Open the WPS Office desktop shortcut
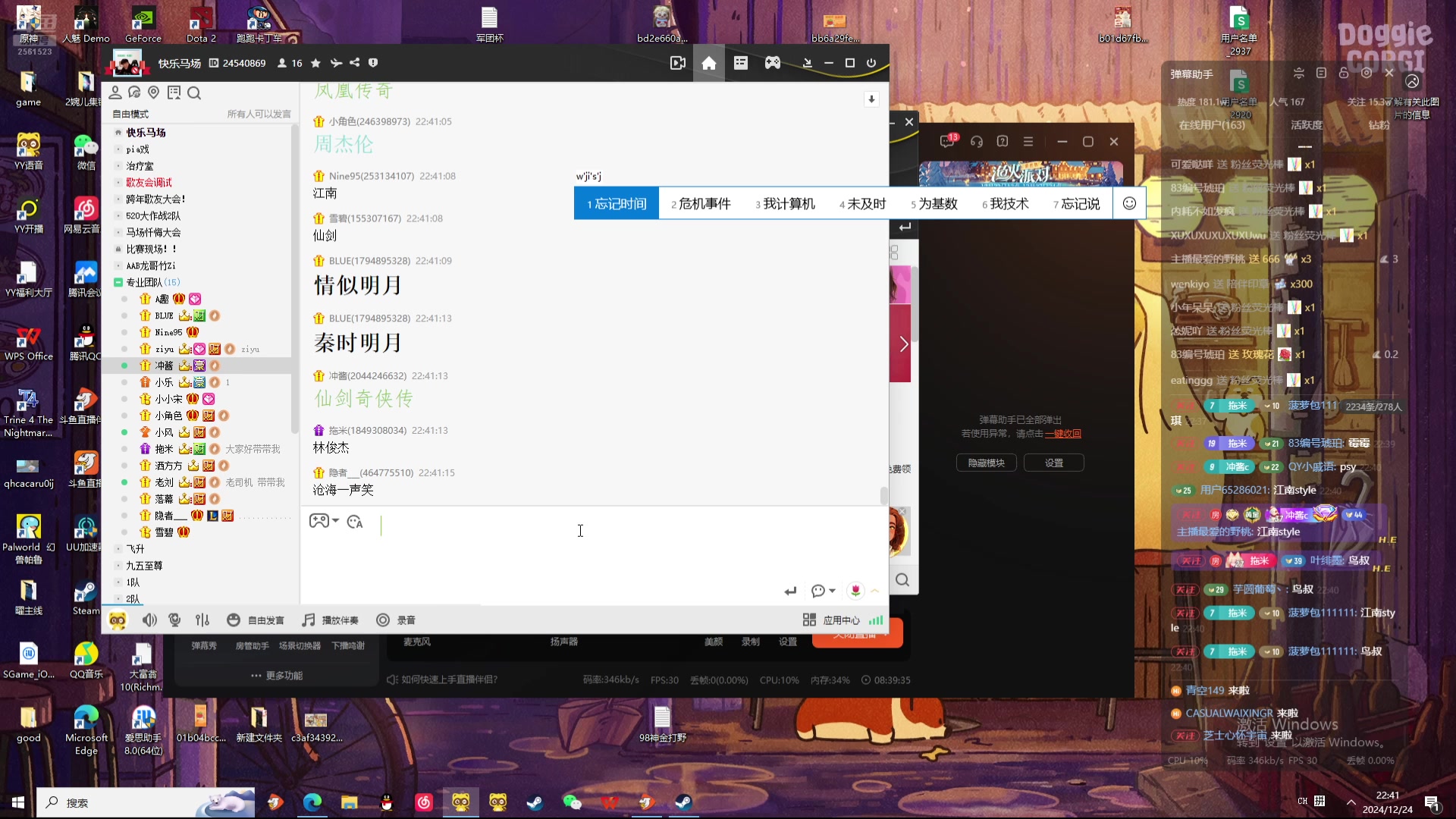 click(29, 344)
